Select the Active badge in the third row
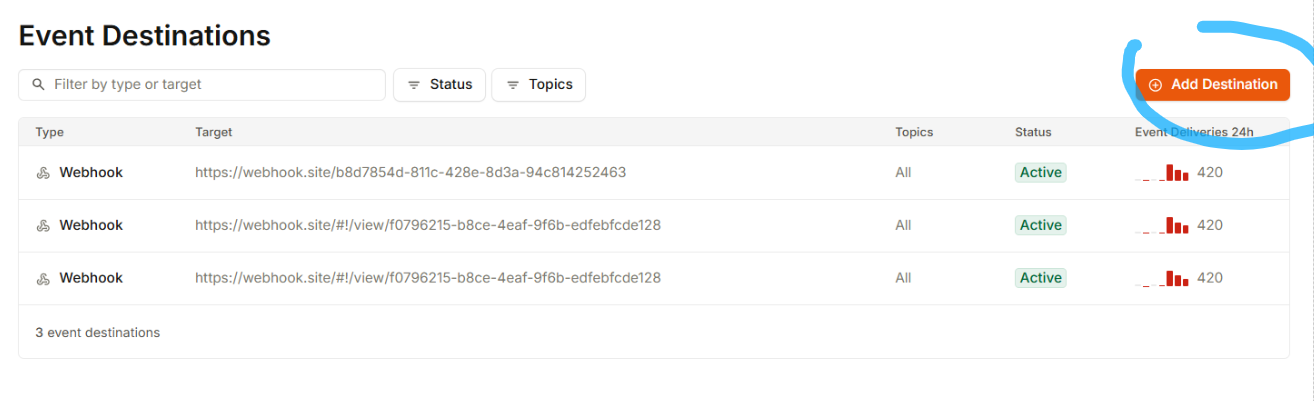Screen dimensions: 1314x401 tap(1040, 278)
